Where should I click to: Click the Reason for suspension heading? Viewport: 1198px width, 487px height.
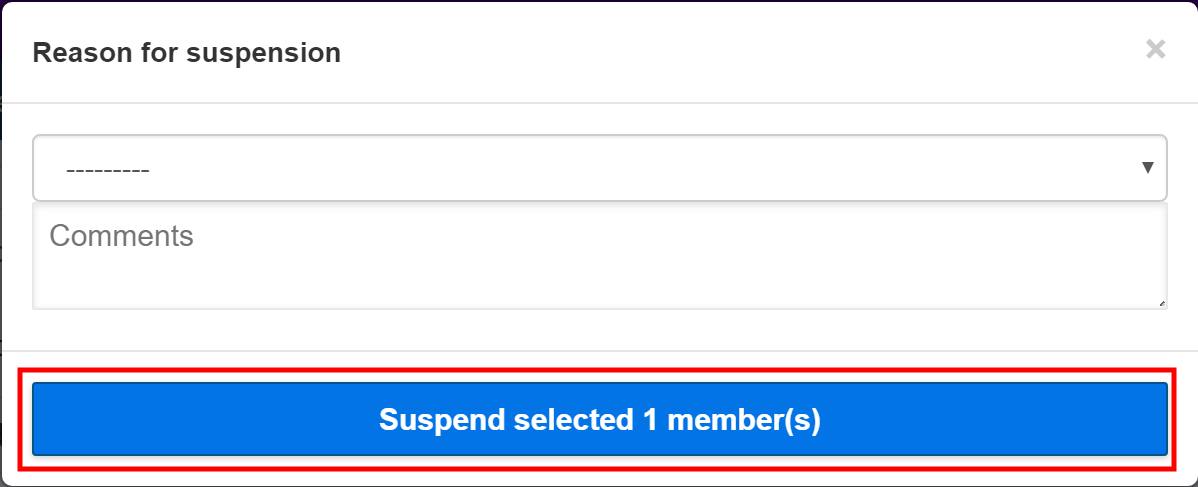(x=187, y=52)
